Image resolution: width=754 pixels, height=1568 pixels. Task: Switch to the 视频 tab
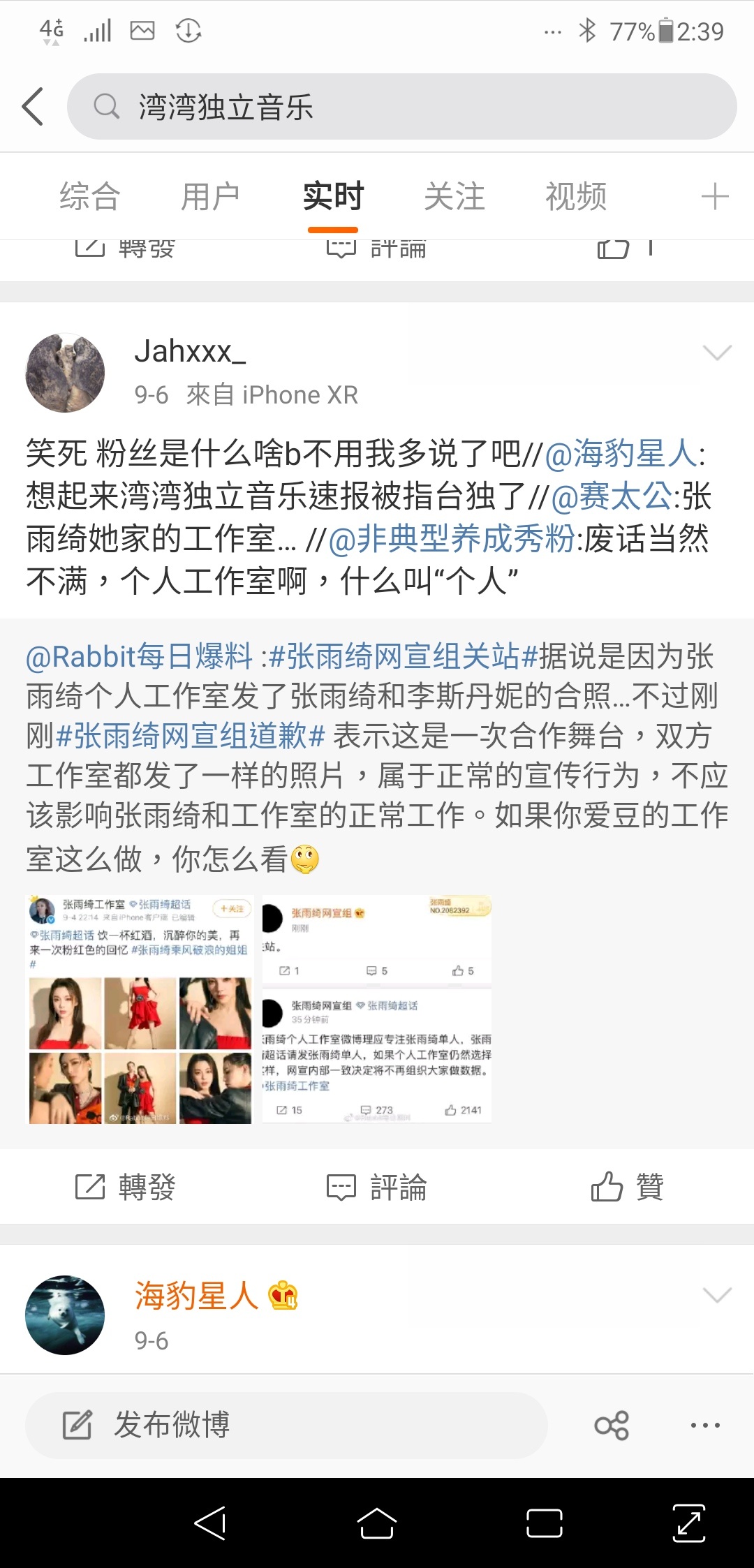point(576,196)
